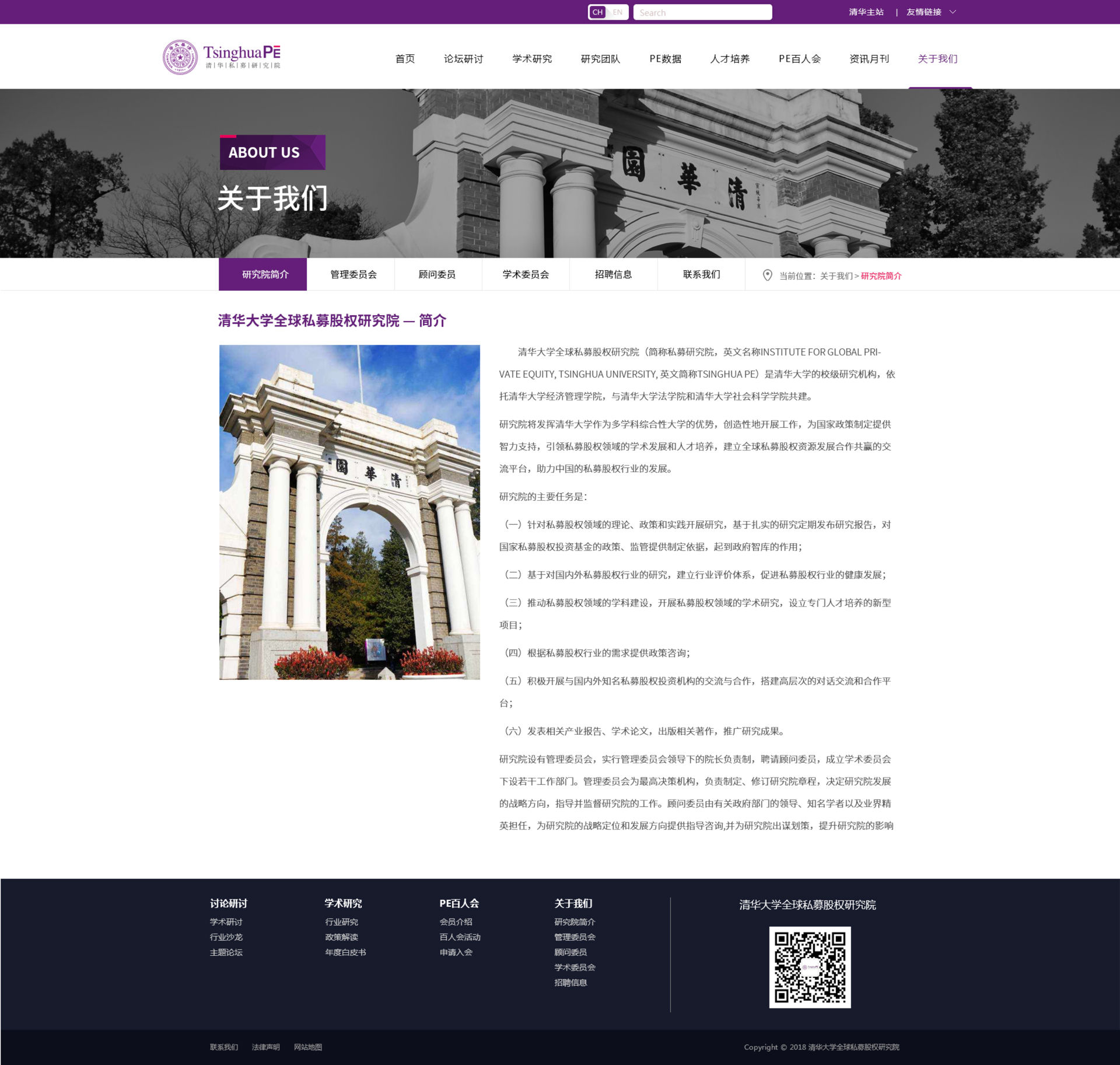Open footer link 政策解读
The width and height of the screenshot is (1120, 1065).
pos(341,937)
